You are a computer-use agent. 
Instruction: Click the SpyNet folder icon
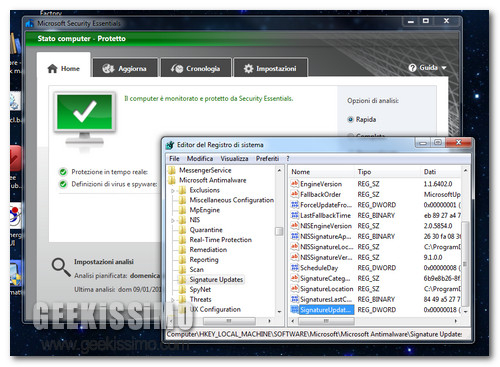(x=182, y=289)
